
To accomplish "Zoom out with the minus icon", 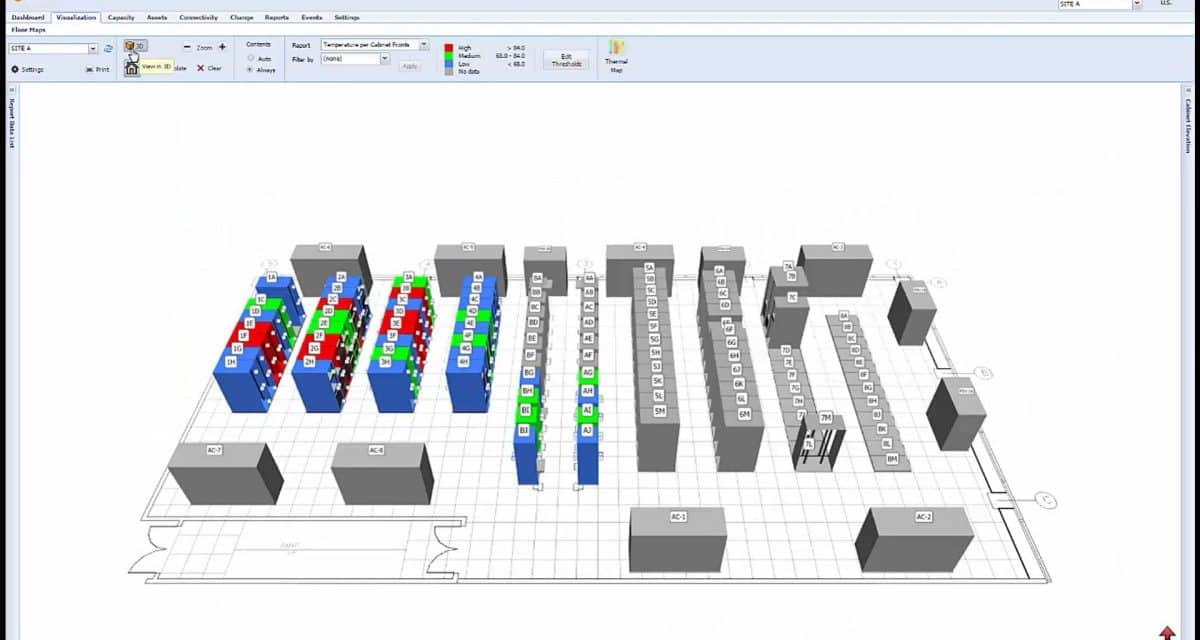I will click(x=187, y=47).
